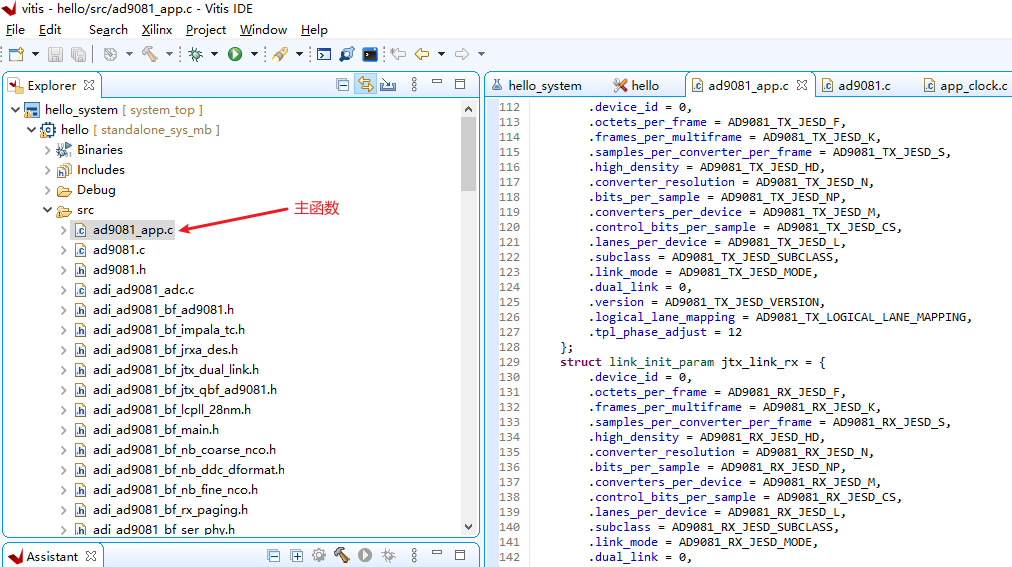Click the yellow Back arrow icon
The width and height of the screenshot is (1012, 567).
pyautogui.click(x=422, y=54)
